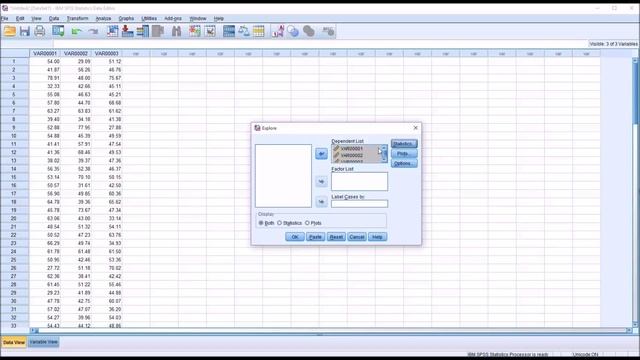Click the Dependent List scrollbar

tap(384, 154)
